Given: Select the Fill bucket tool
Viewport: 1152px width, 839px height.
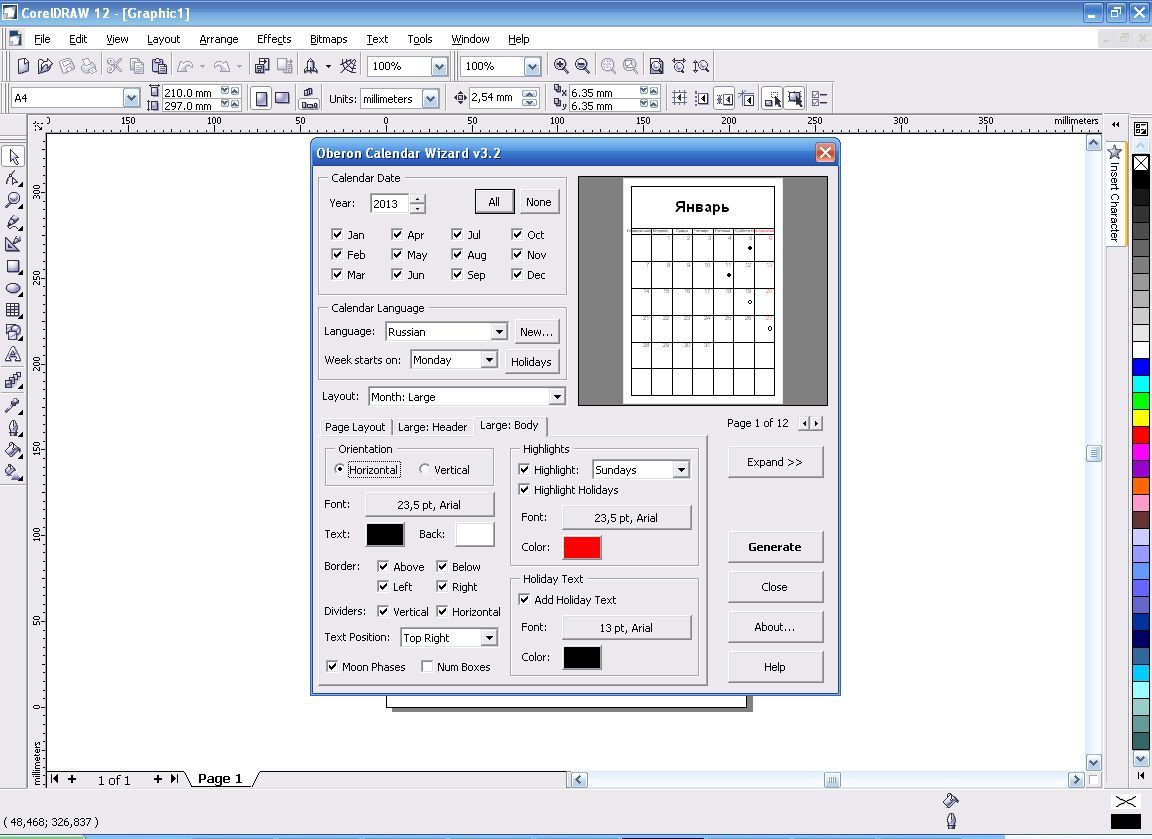Looking at the screenshot, I should point(13,450).
